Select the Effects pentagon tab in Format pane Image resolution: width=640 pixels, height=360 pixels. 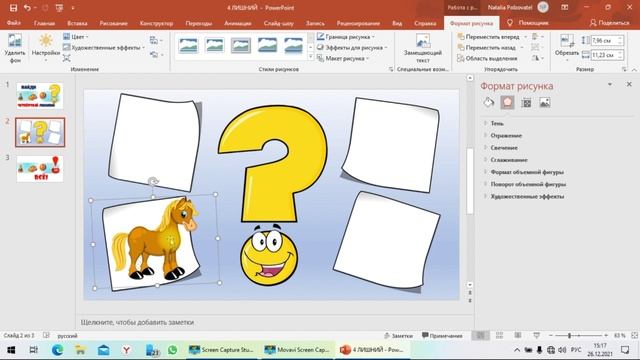(x=507, y=102)
